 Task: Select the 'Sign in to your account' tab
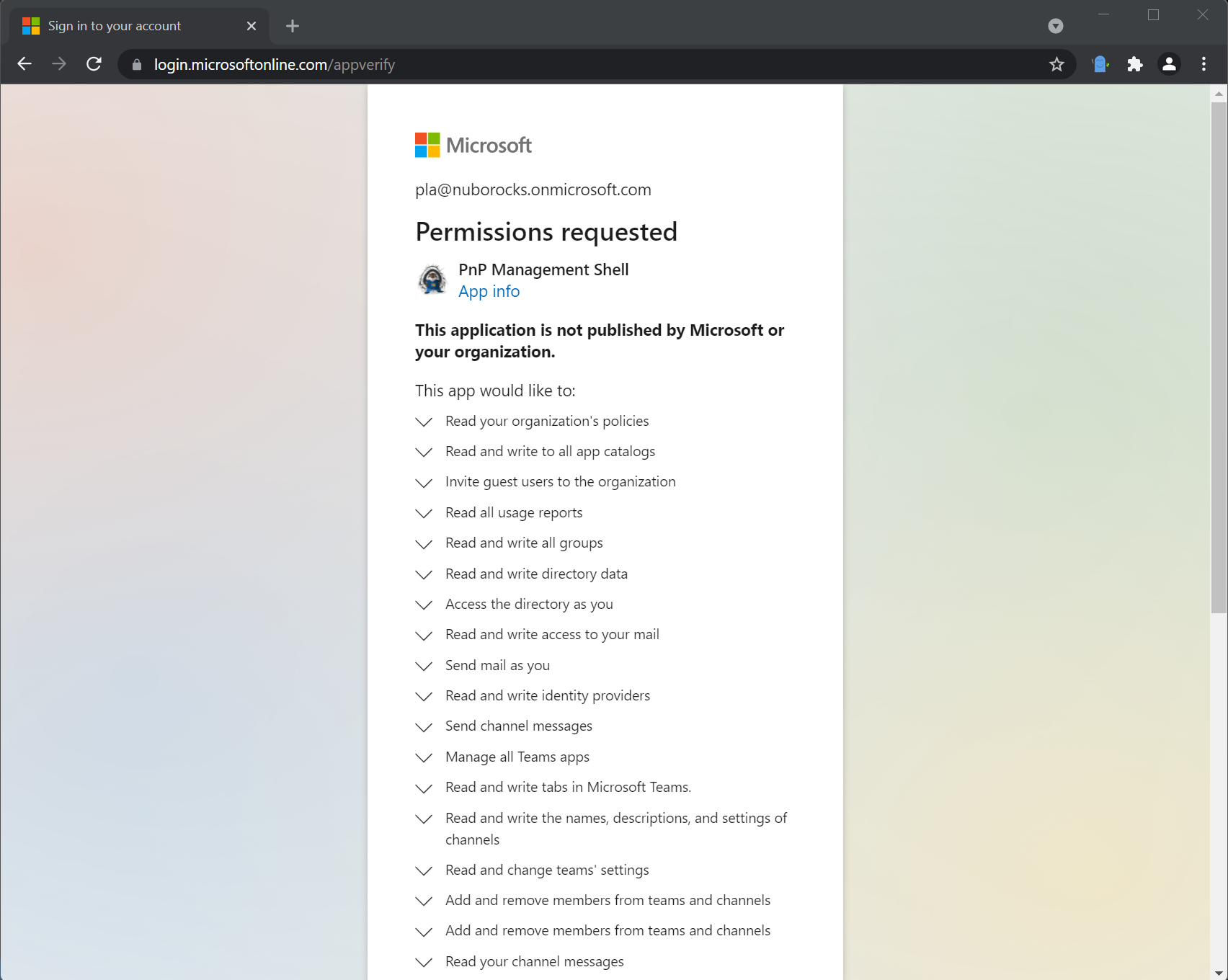[141, 26]
